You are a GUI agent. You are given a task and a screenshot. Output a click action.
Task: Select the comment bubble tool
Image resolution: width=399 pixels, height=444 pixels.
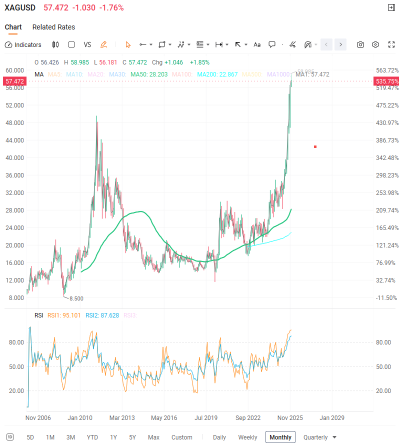pos(272,45)
